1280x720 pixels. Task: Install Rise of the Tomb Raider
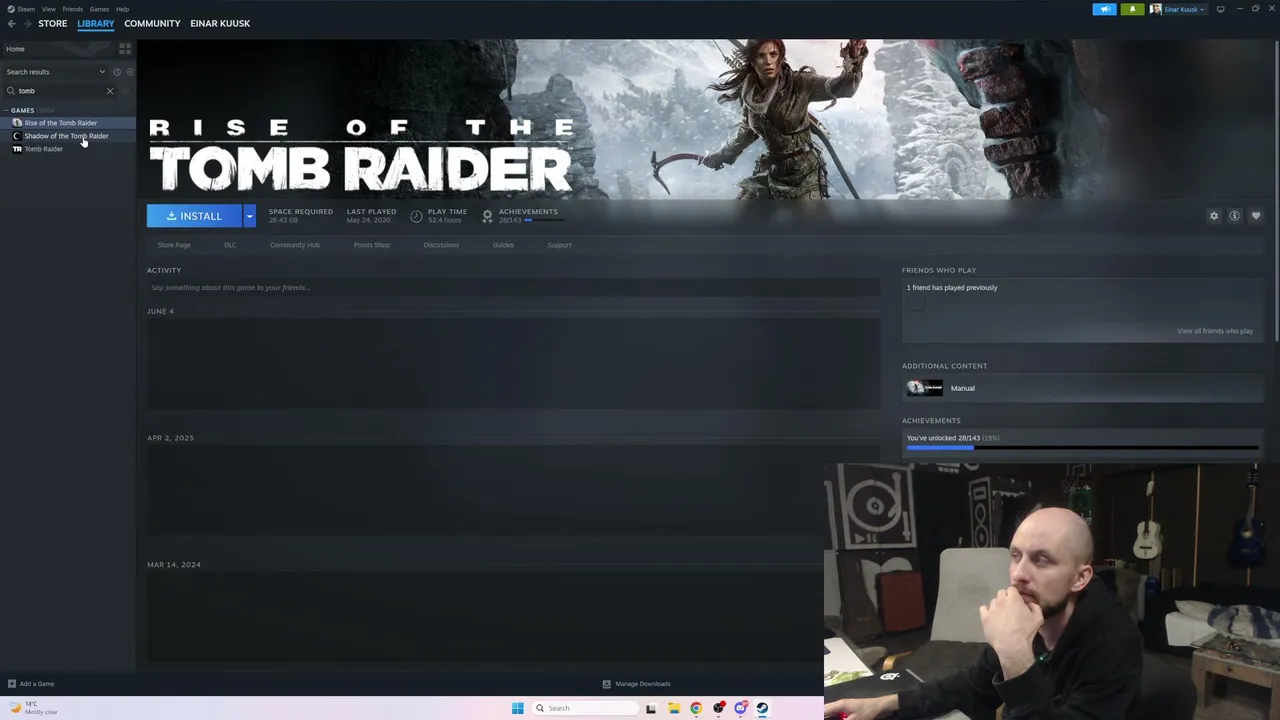(x=194, y=216)
